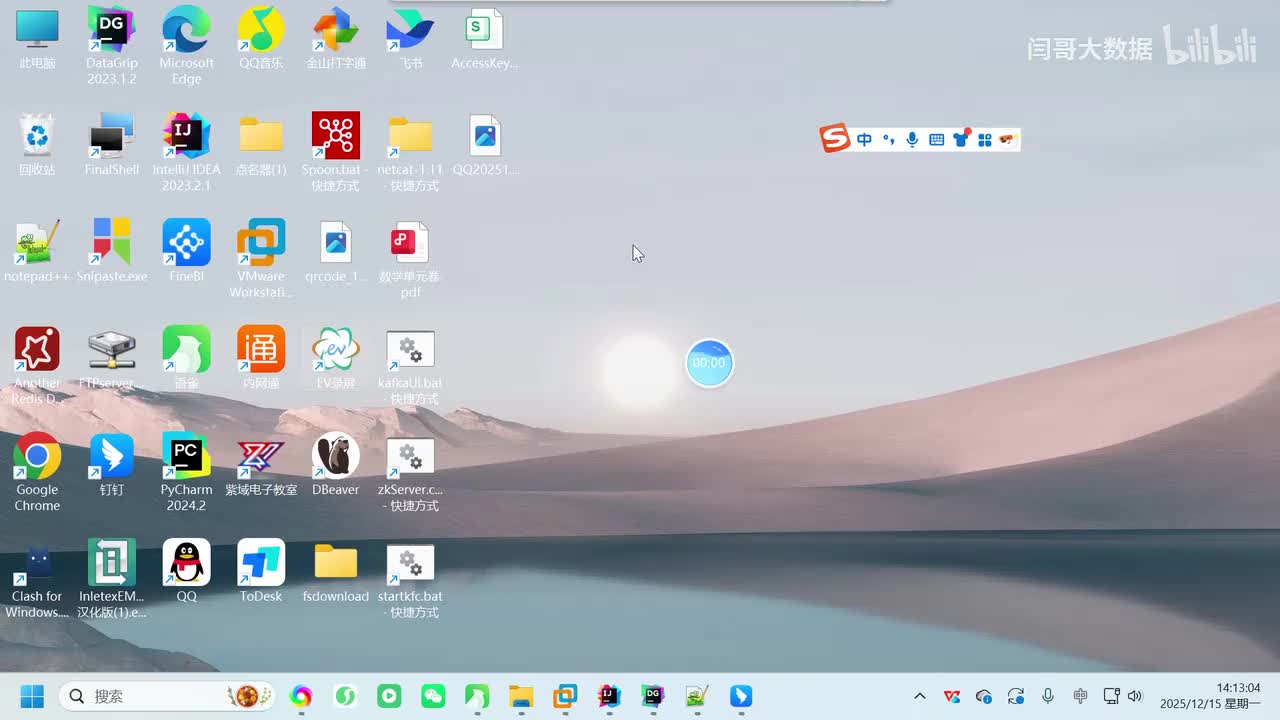The image size is (1280, 720).
Task: Select the startkfc.bat shortcut
Action: click(410, 579)
